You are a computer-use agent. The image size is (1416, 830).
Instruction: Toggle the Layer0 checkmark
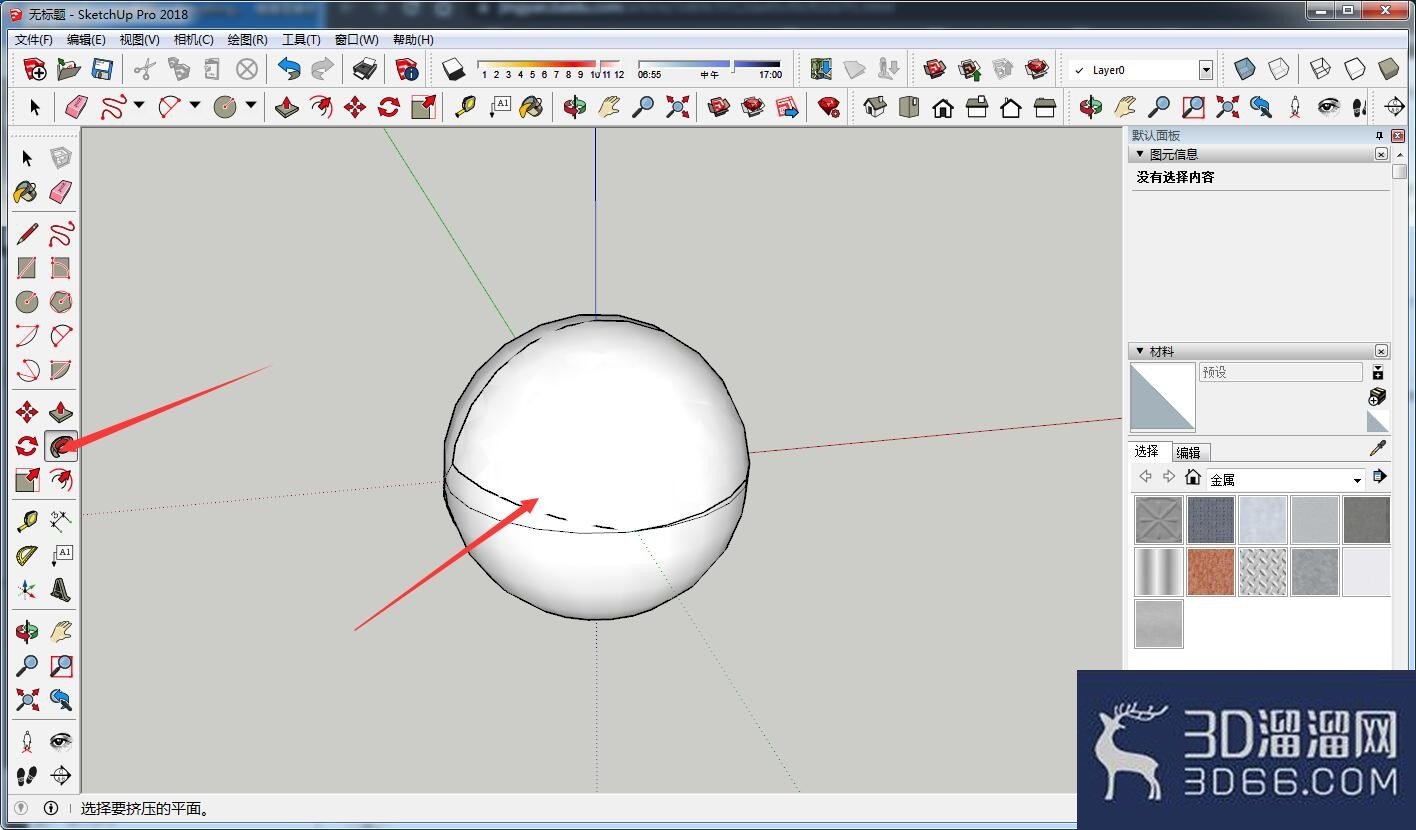pyautogui.click(x=1078, y=70)
